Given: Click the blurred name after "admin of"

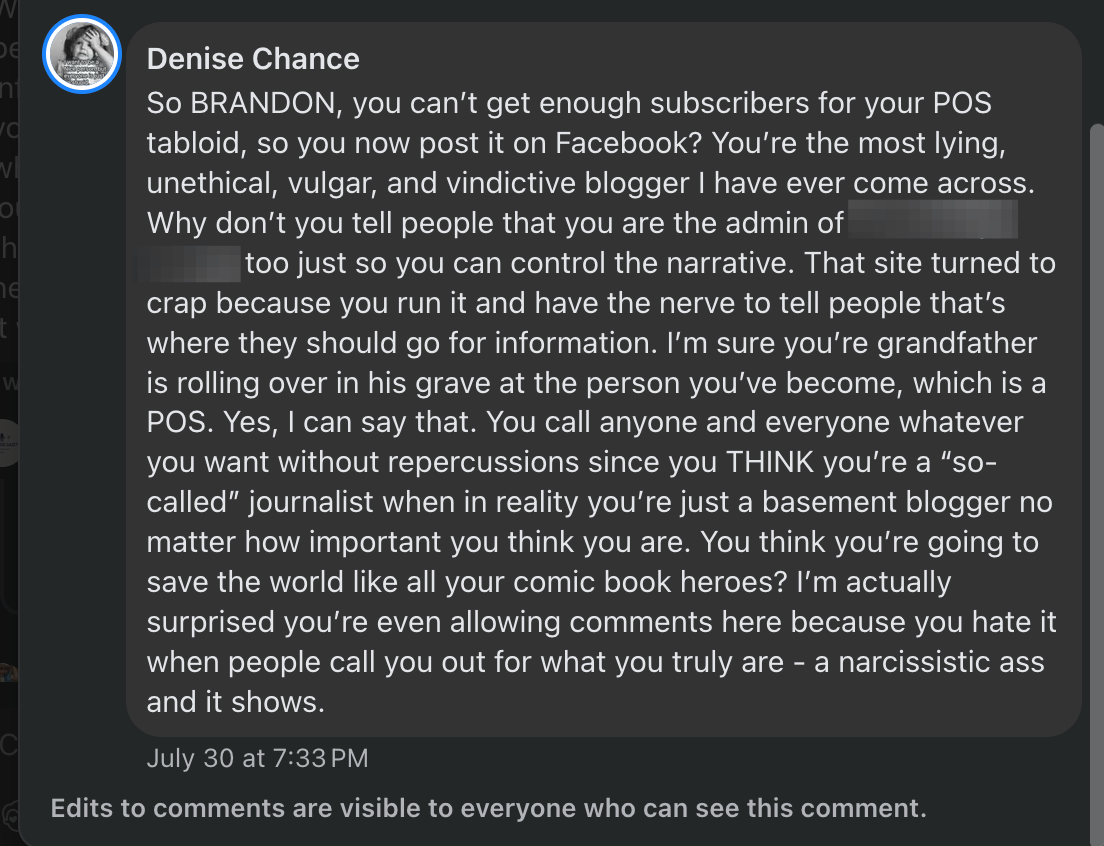Looking at the screenshot, I should 933,220.
